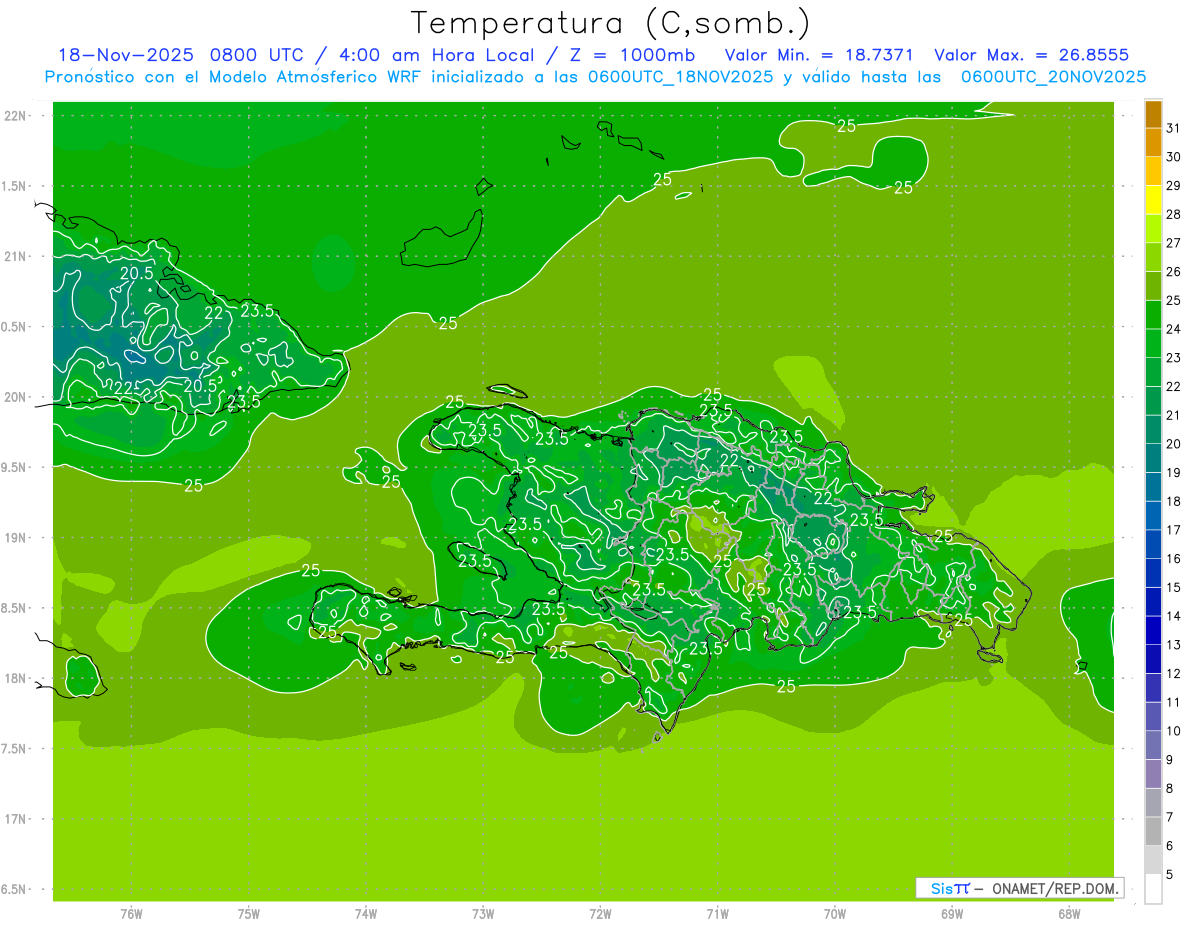Click the "17N" latitude axis label
This screenshot has height=927, width=1200.
tap(16, 819)
